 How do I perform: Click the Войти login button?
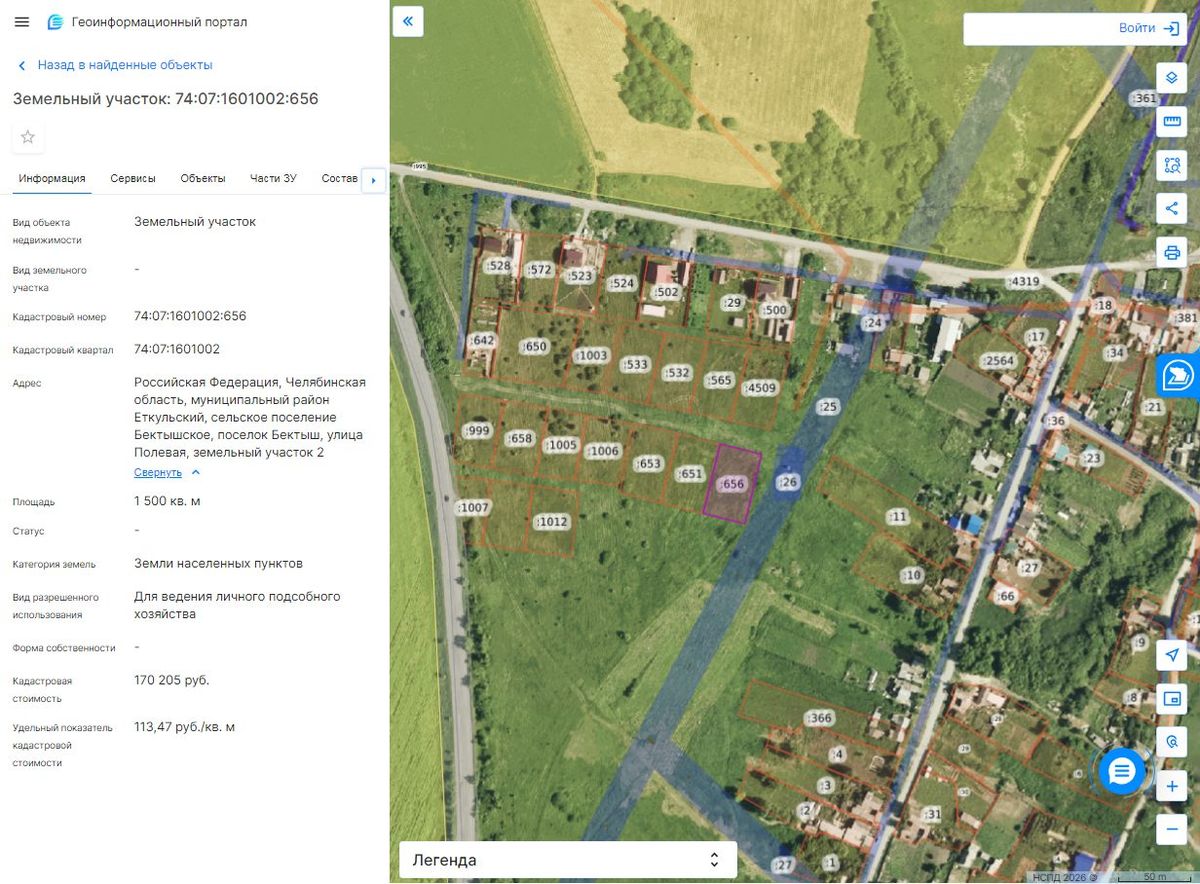coord(1148,28)
